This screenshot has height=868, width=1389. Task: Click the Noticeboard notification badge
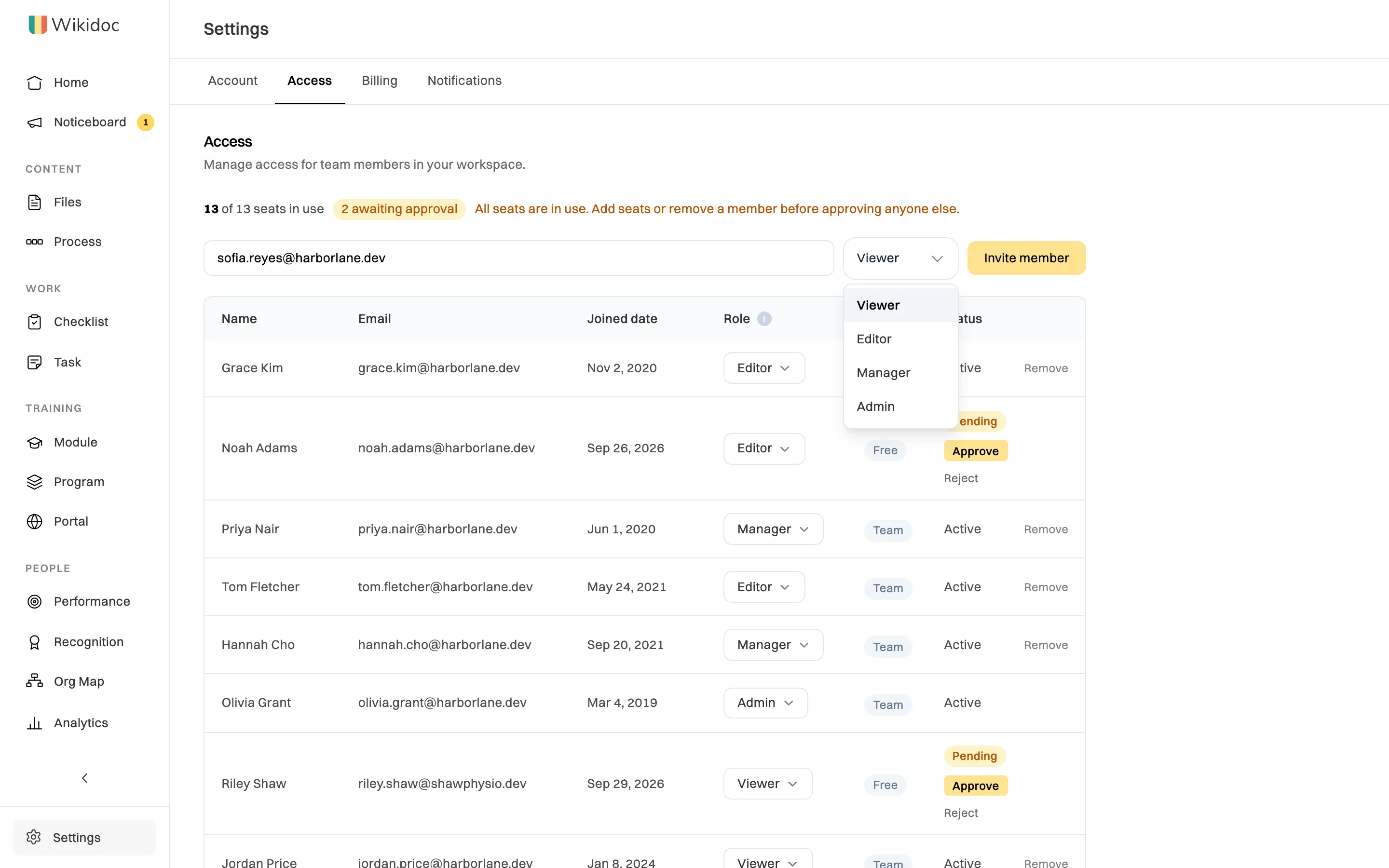tap(145, 122)
